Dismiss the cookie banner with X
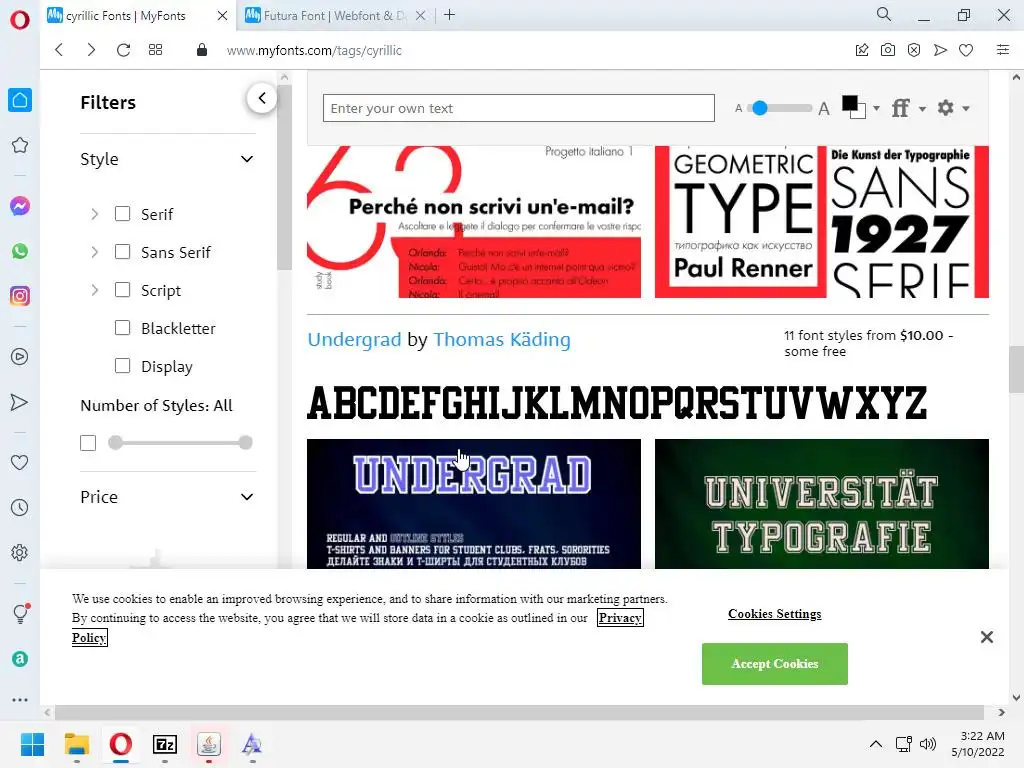Viewport: 1024px width, 768px height. [987, 637]
